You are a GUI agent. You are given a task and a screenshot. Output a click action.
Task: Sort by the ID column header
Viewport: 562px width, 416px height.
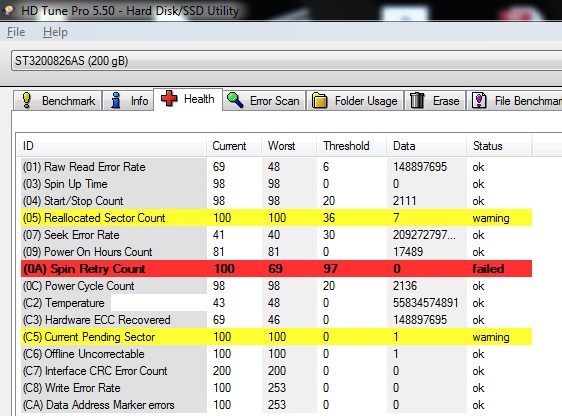(x=111, y=146)
